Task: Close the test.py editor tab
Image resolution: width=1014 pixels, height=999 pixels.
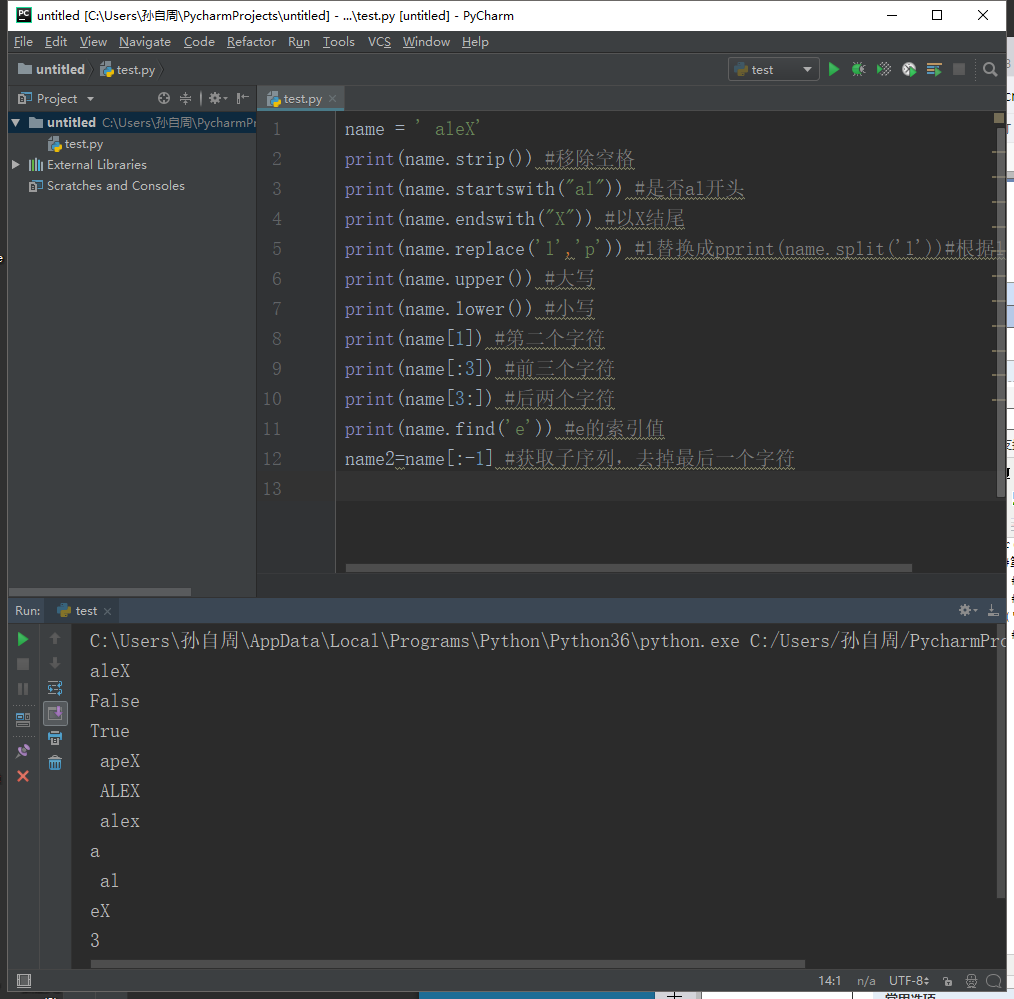Action: 332,98
